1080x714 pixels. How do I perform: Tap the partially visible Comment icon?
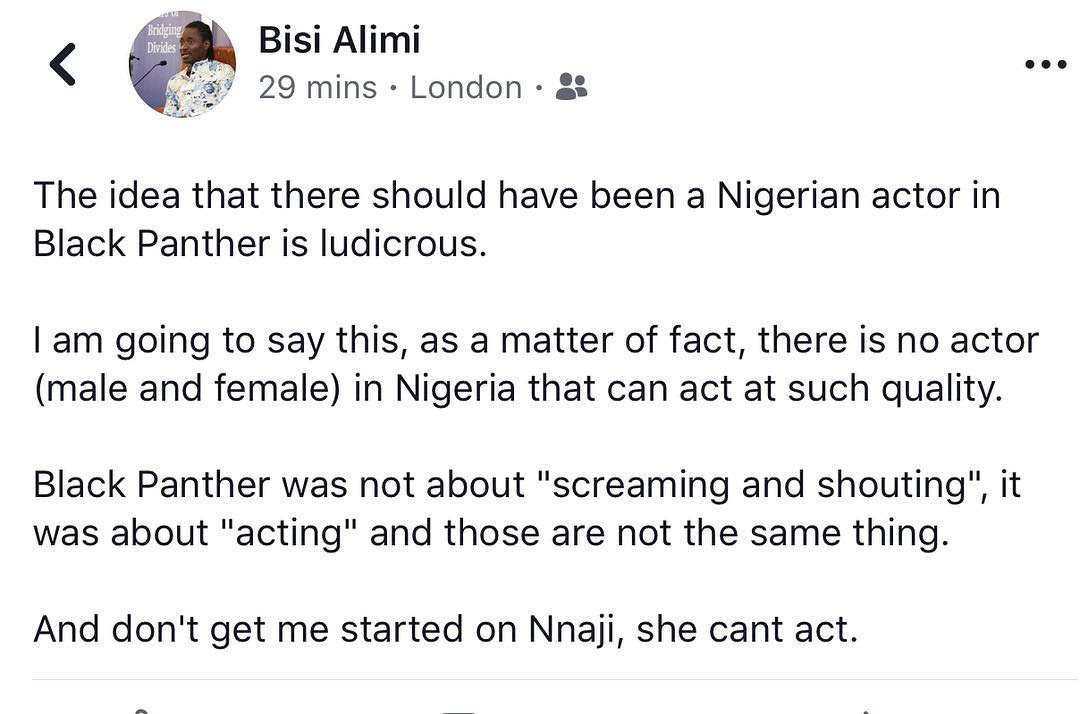[x=460, y=709]
